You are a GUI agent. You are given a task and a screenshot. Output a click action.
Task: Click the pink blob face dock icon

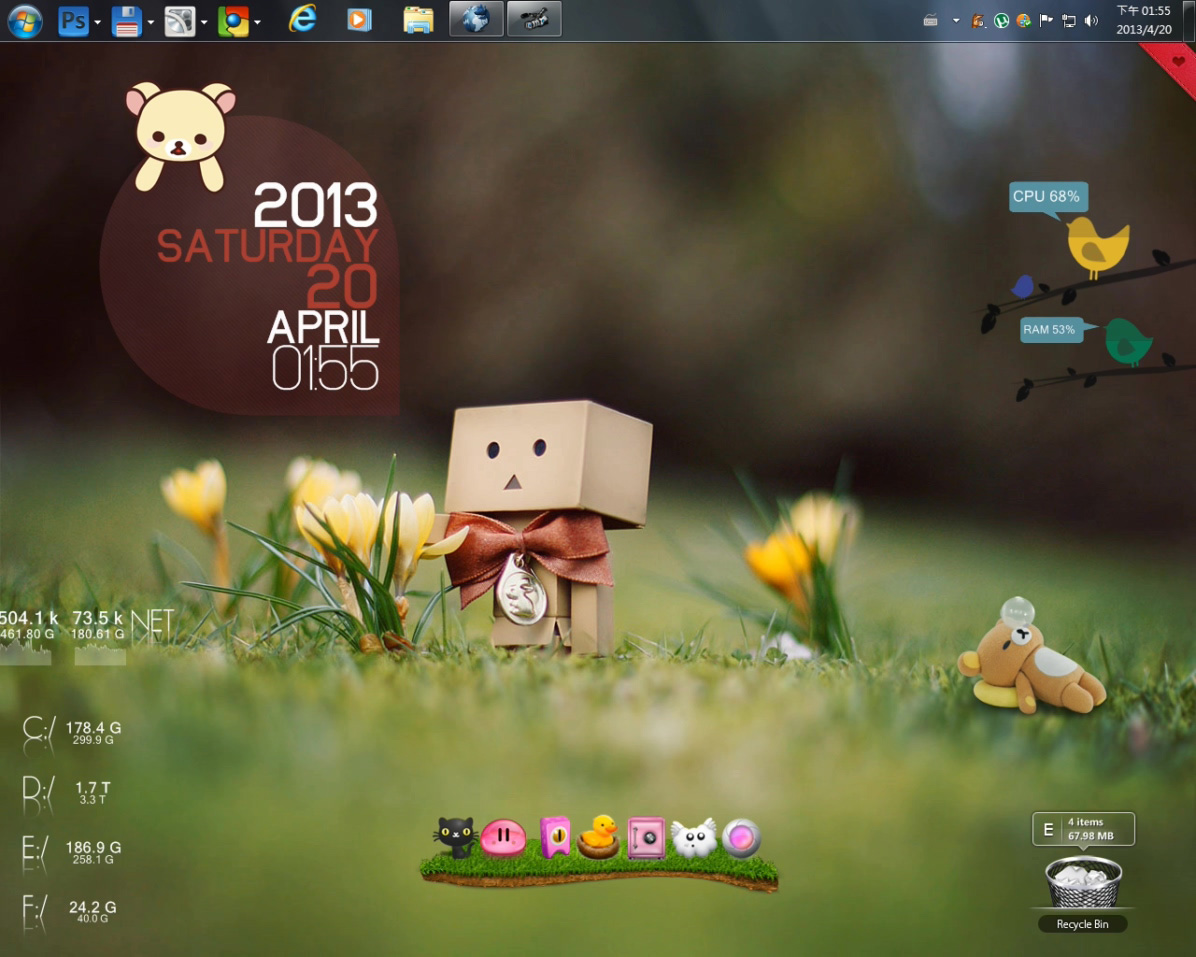[x=503, y=837]
